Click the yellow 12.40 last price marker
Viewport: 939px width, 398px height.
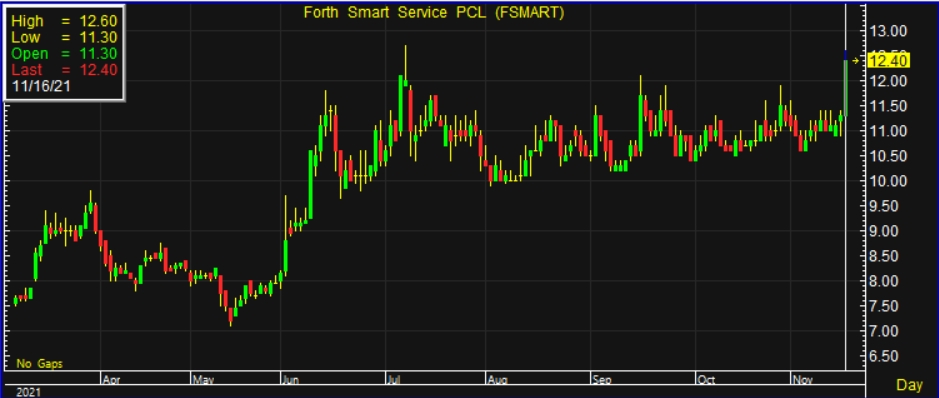click(889, 60)
